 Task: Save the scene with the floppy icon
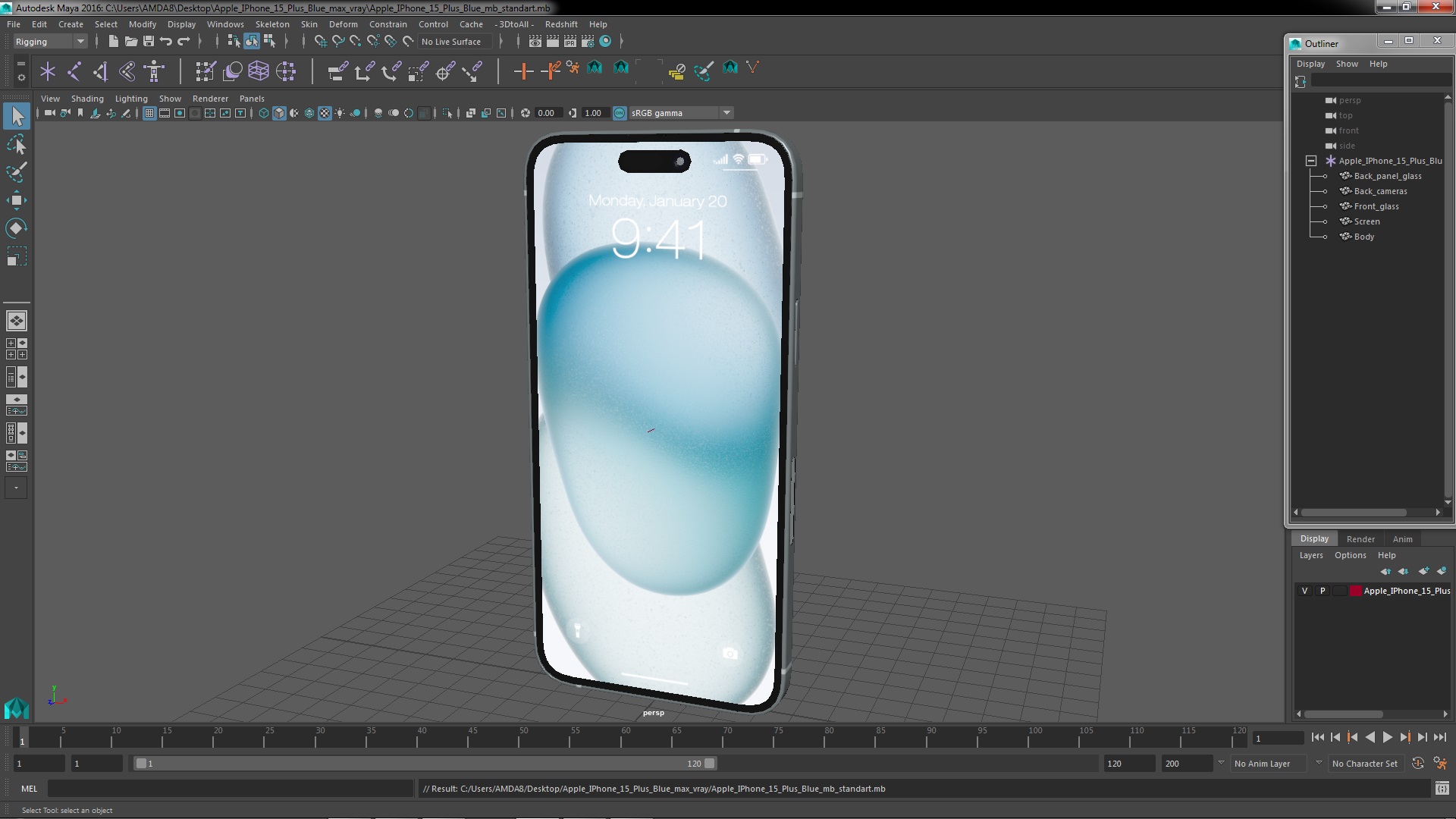point(149,41)
